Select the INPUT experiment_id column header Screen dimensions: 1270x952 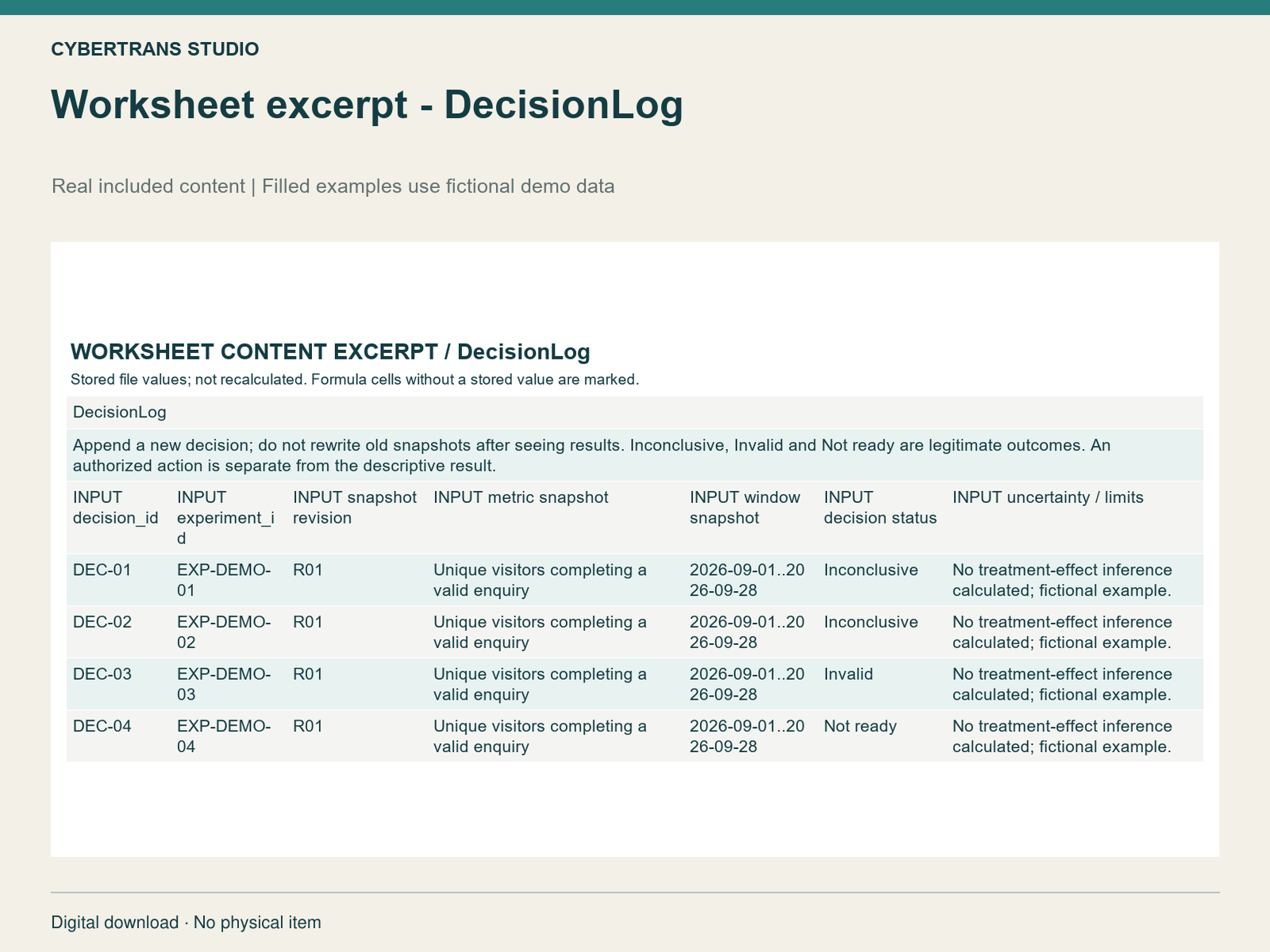click(x=225, y=518)
